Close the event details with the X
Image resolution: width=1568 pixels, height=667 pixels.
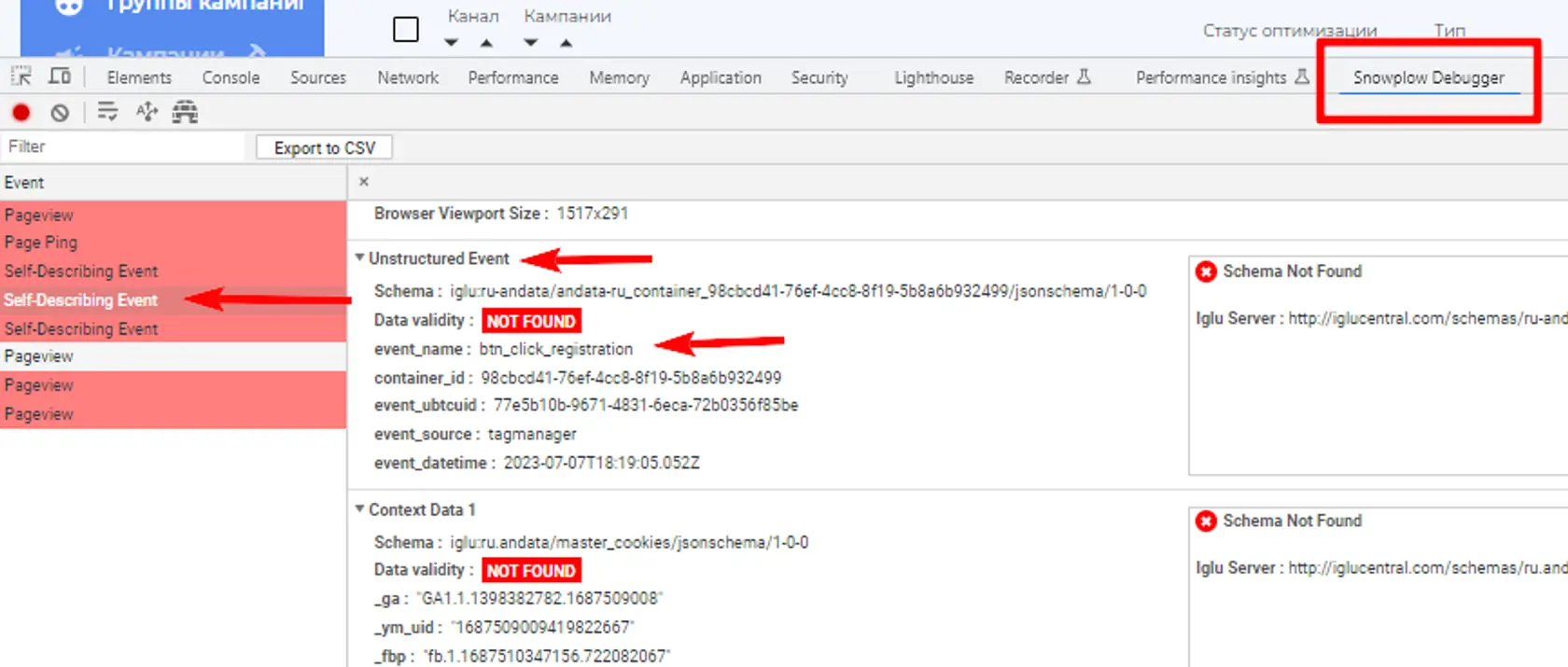click(364, 182)
